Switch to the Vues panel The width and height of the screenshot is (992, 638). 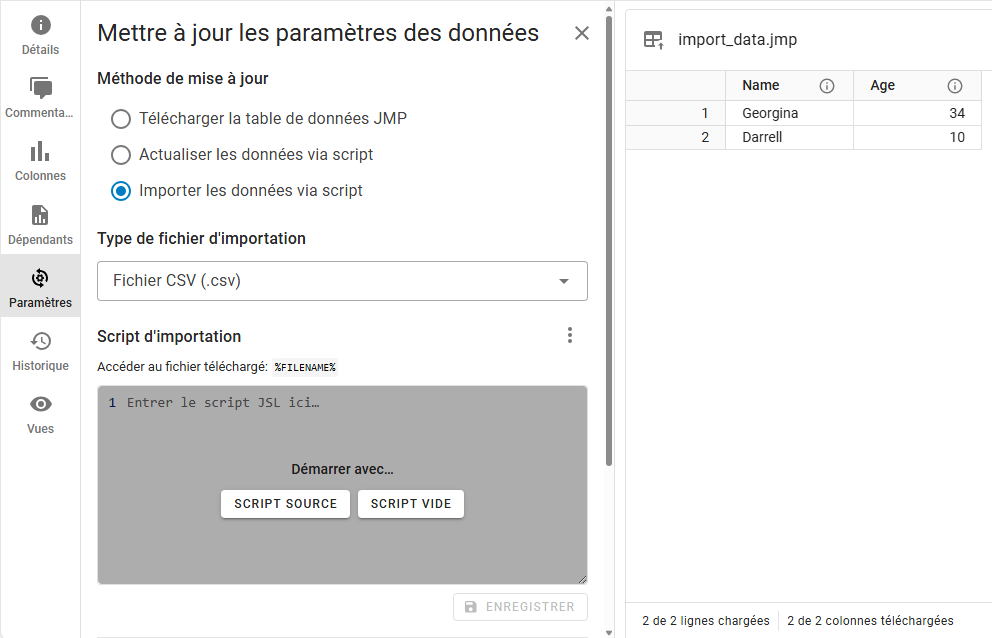pos(40,414)
